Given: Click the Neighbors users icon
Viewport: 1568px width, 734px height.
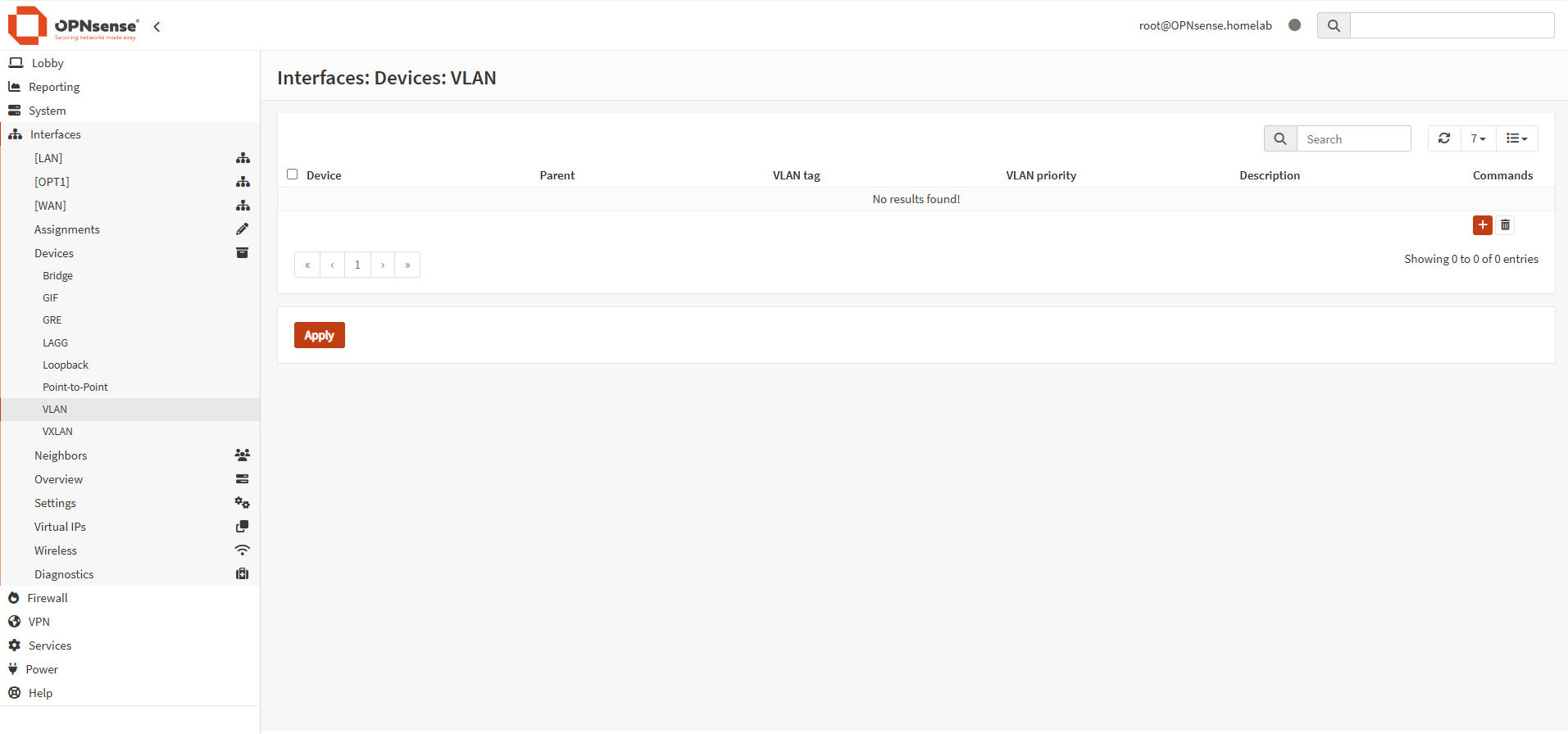Looking at the screenshot, I should coord(243,455).
